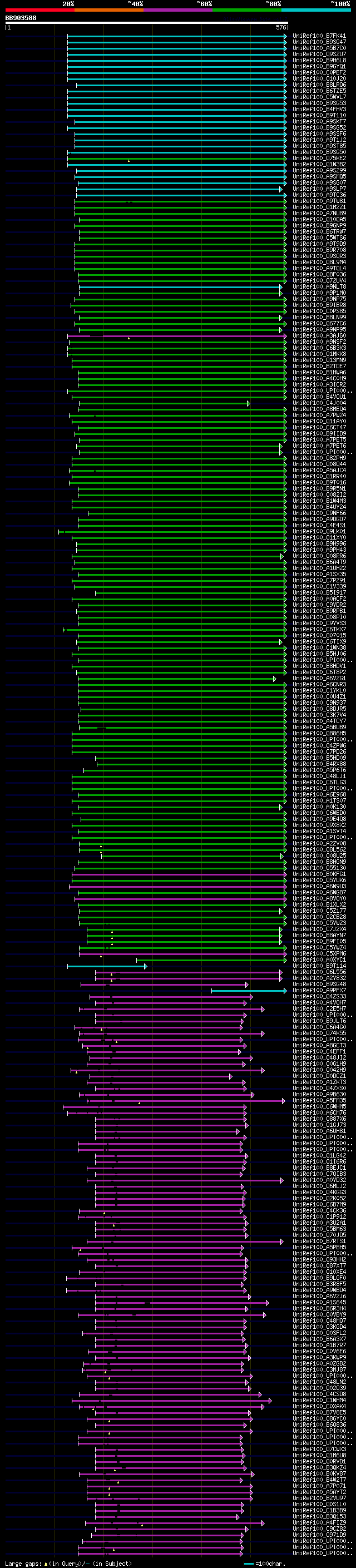Open hit UniRef100_B6TZE5
This screenshot has height=1568, width=356.
click(319, 91)
